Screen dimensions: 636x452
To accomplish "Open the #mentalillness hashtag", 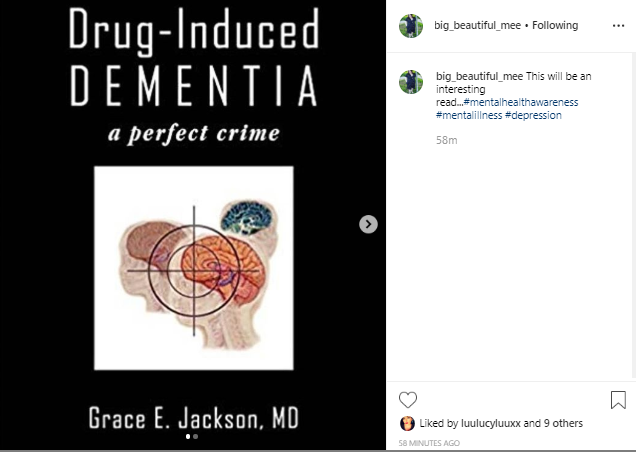I will 469,115.
